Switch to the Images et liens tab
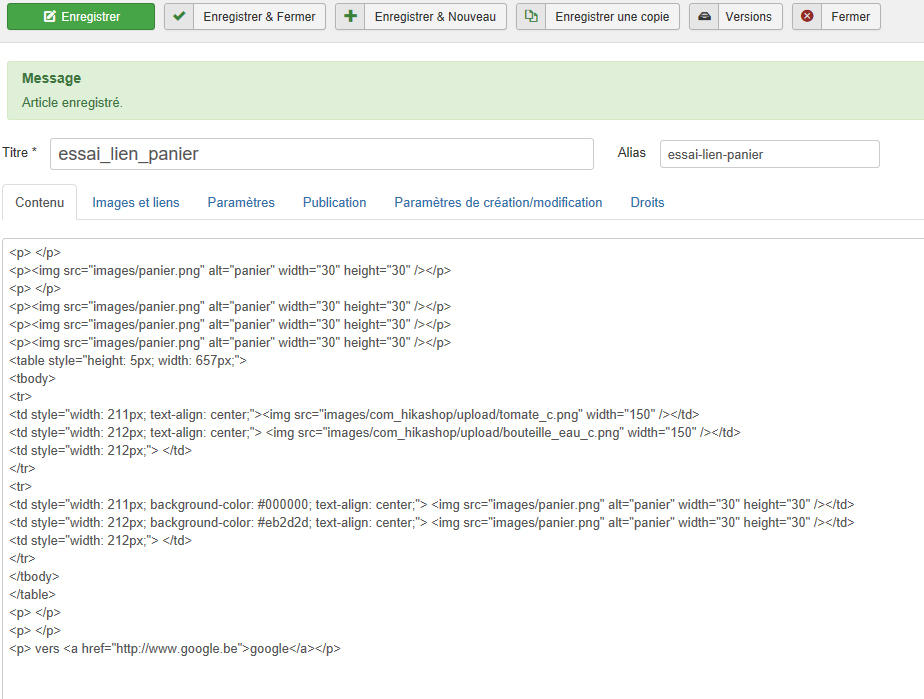The image size is (924, 699). pos(136,202)
